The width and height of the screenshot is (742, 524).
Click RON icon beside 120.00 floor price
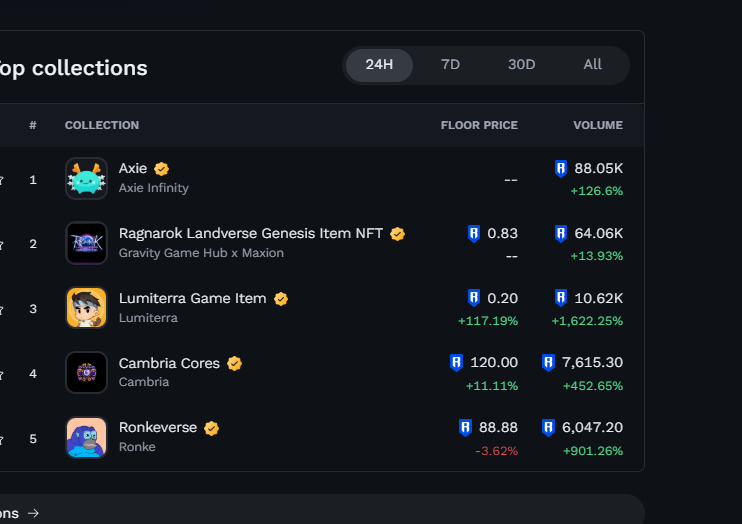tap(456, 363)
